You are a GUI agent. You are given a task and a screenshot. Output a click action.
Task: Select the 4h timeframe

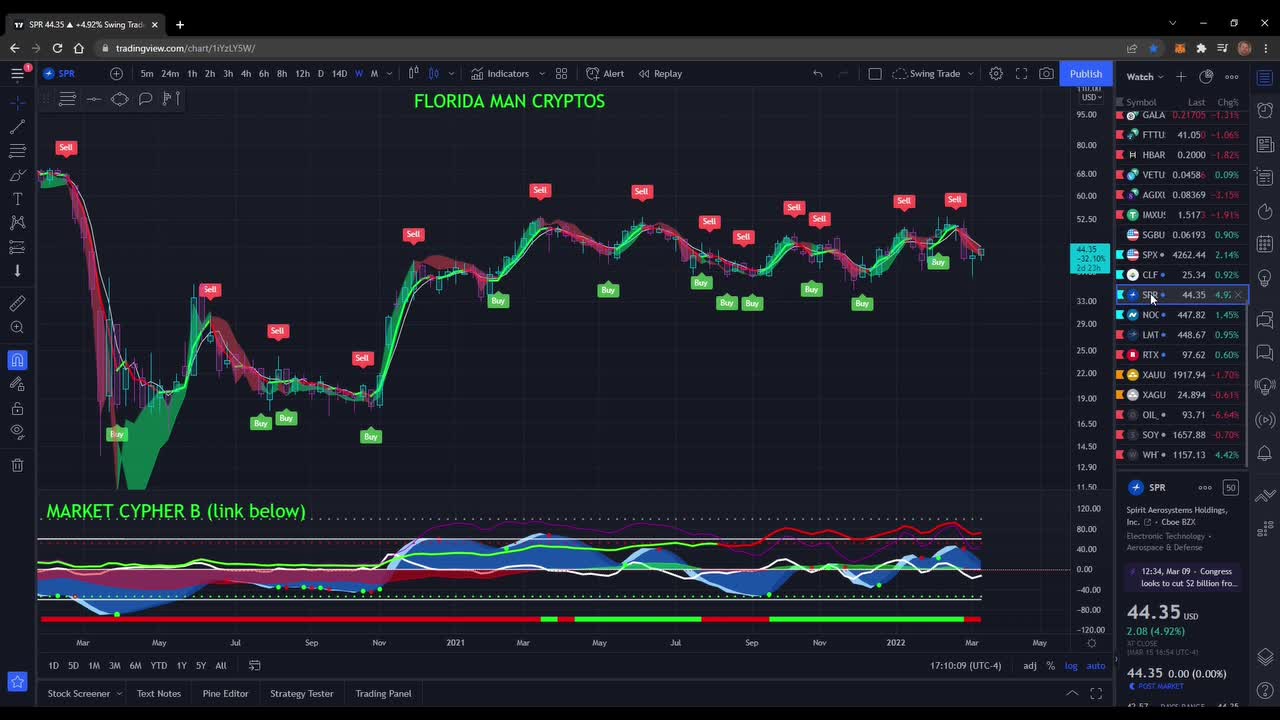tap(246, 73)
